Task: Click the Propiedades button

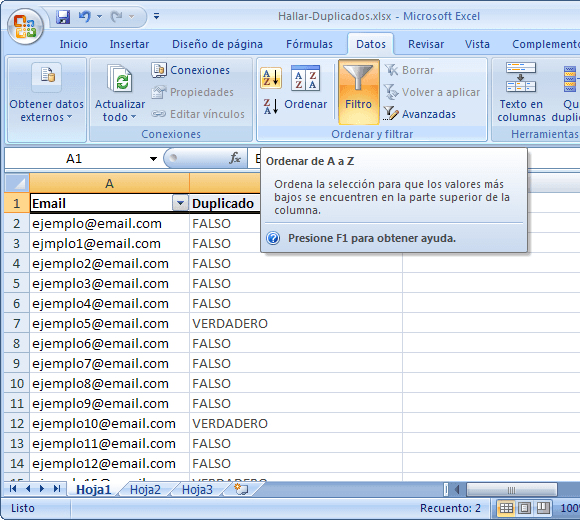Action: point(193,92)
